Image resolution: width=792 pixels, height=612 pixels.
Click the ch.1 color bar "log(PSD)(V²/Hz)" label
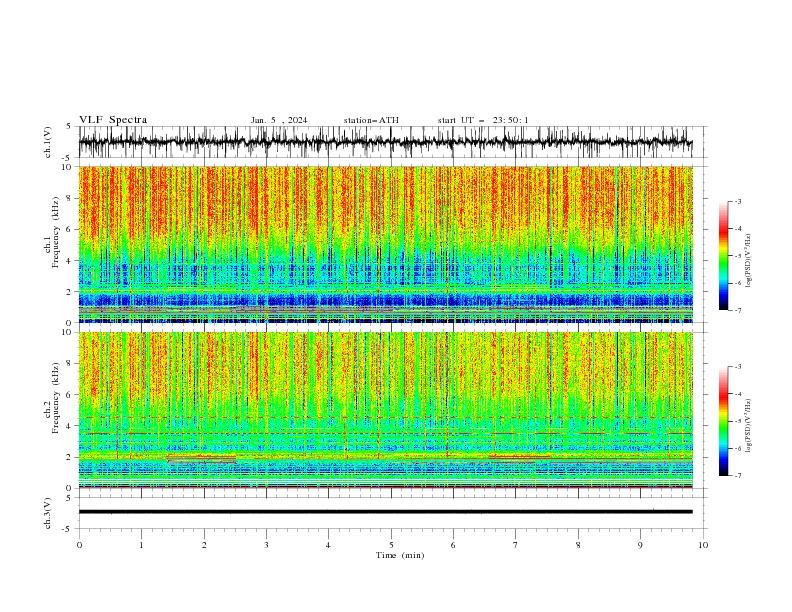[x=749, y=261]
